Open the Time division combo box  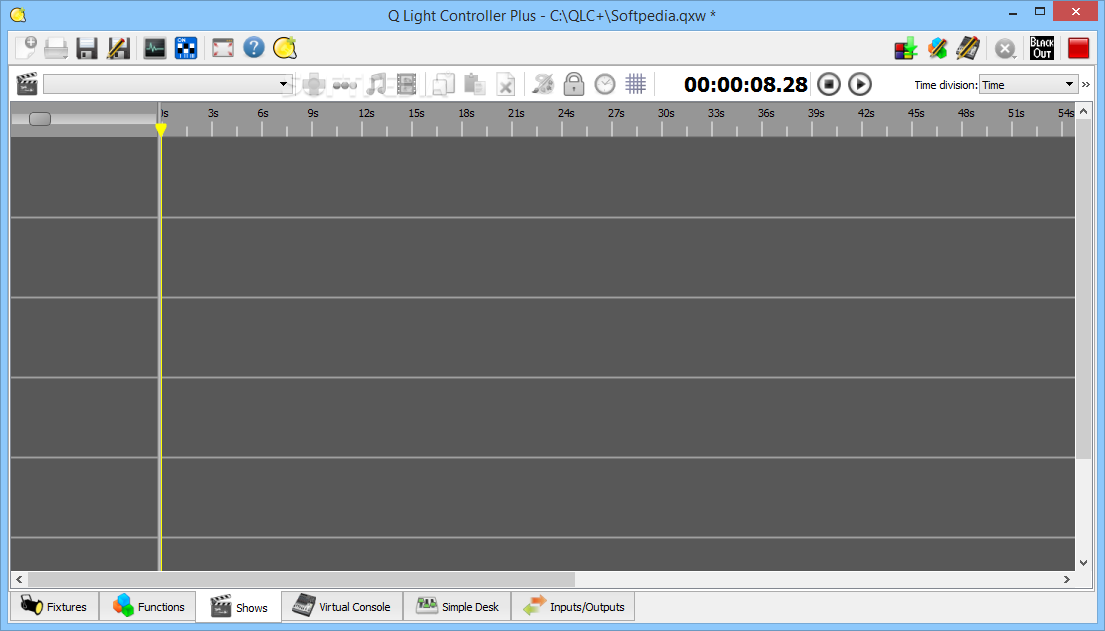pos(1029,85)
